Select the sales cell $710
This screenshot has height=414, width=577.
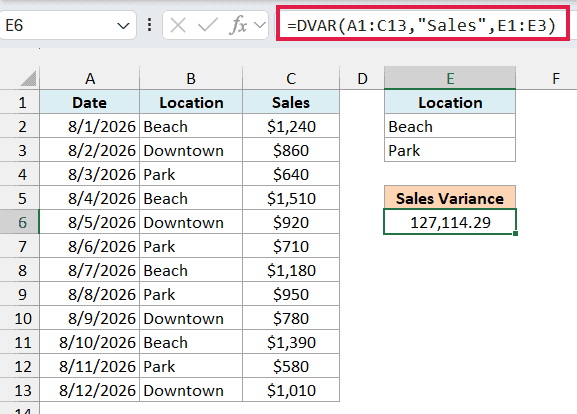[291, 246]
